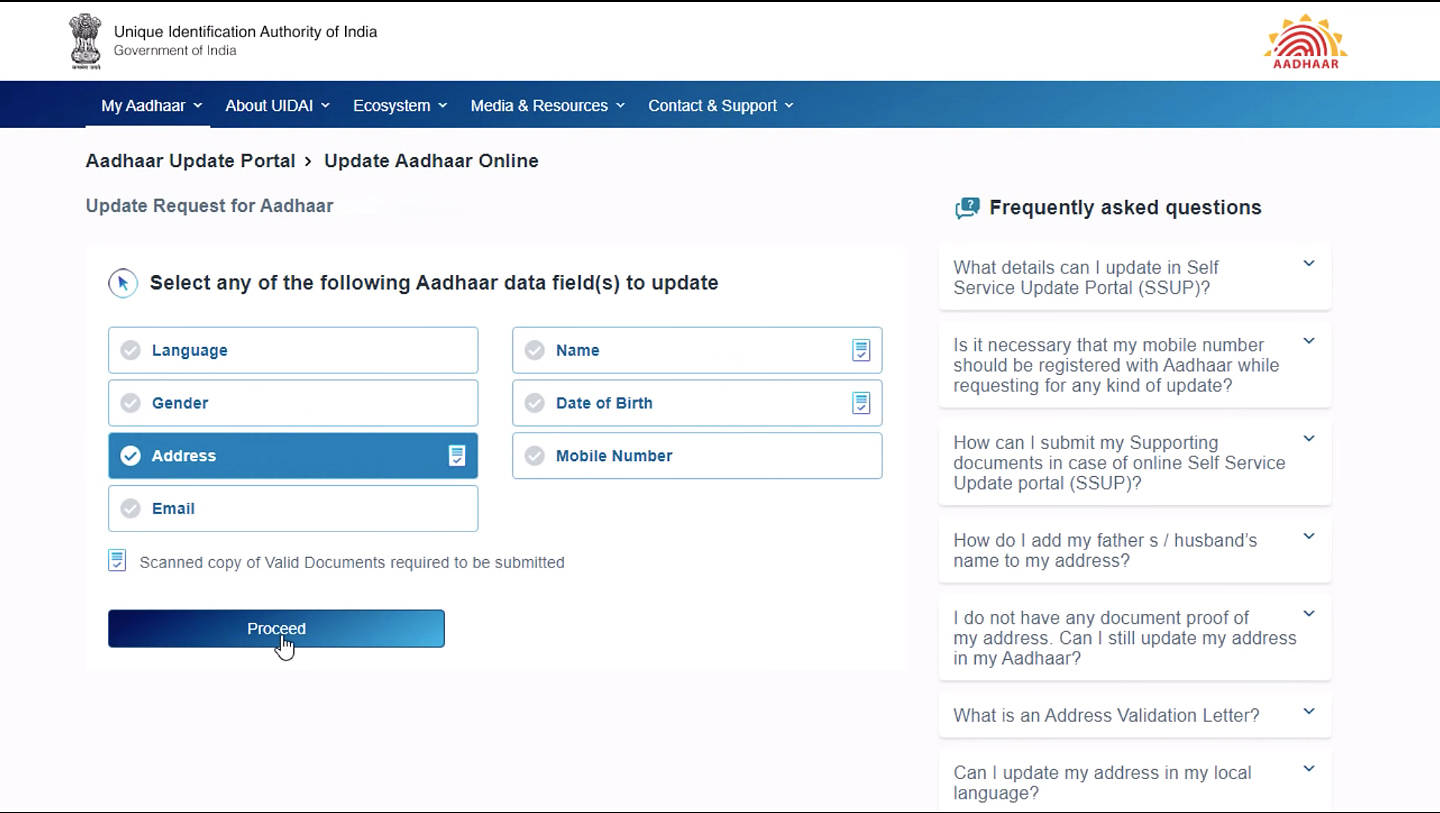
Task: Expand the Address Validation Letter question
Action: pyautogui.click(x=1308, y=713)
